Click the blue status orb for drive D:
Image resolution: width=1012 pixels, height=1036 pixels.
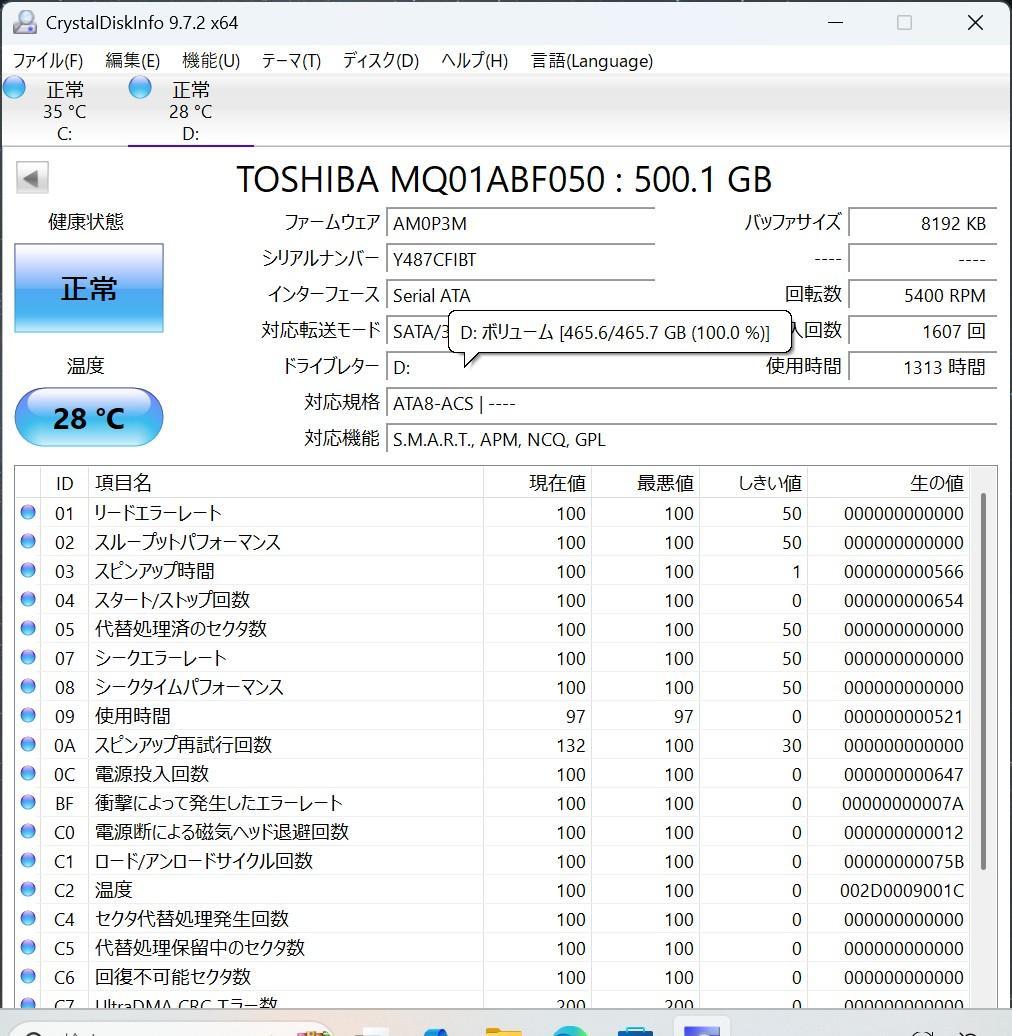(139, 87)
